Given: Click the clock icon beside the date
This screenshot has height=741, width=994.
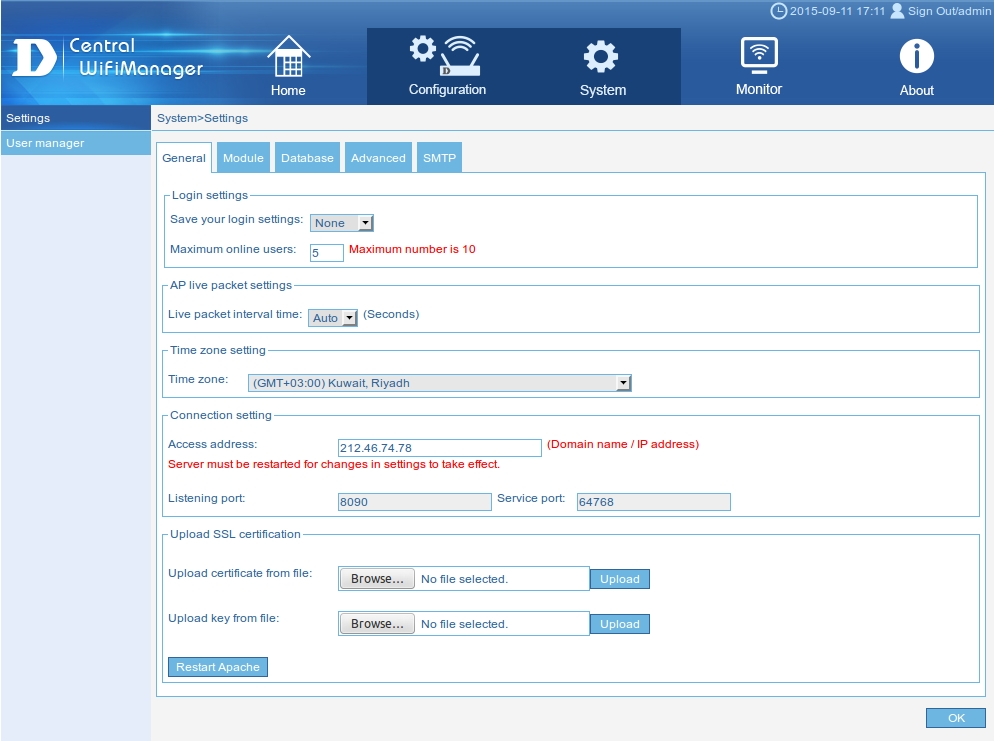Looking at the screenshot, I should tap(778, 11).
